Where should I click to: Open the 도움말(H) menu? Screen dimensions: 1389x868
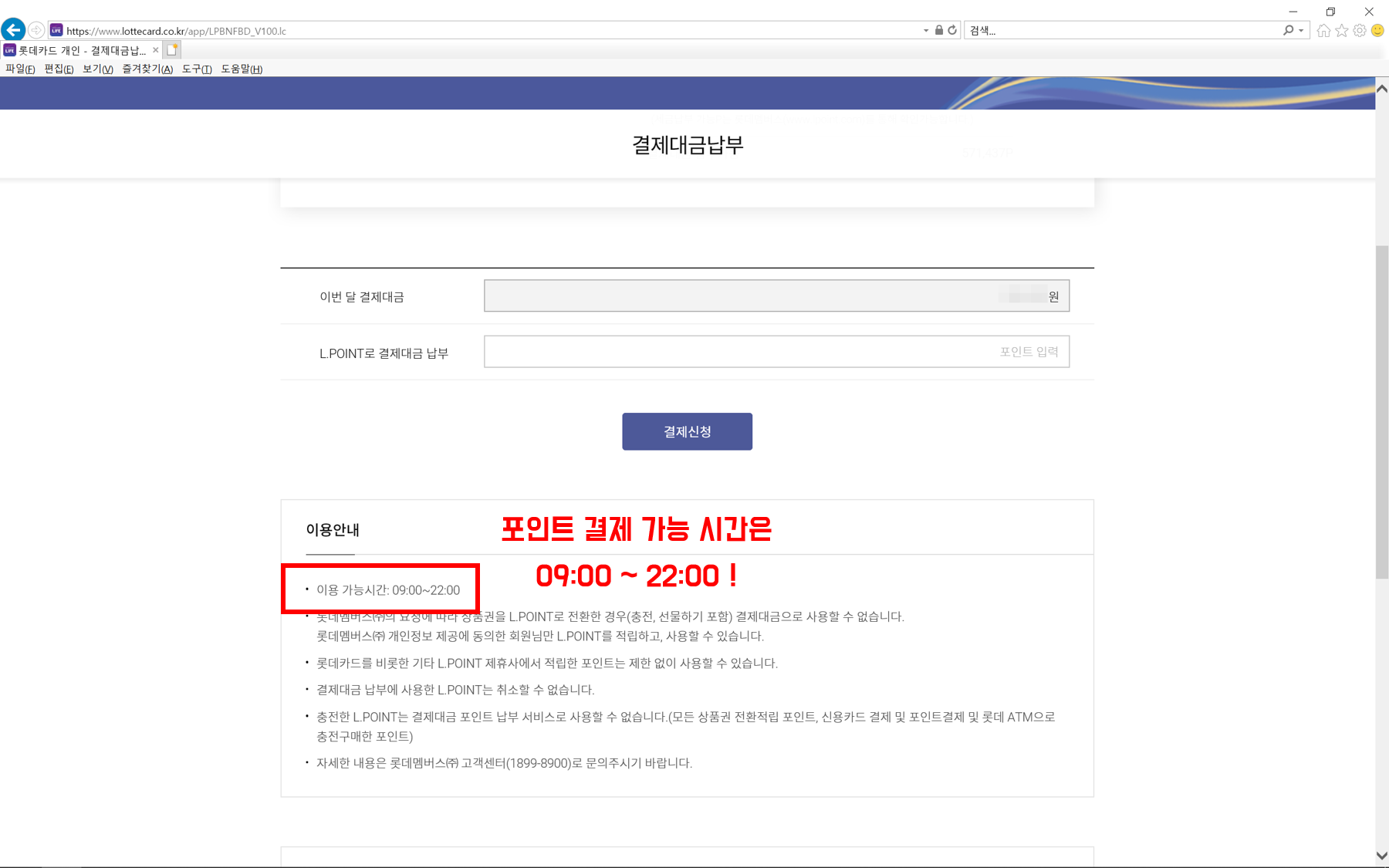(242, 69)
